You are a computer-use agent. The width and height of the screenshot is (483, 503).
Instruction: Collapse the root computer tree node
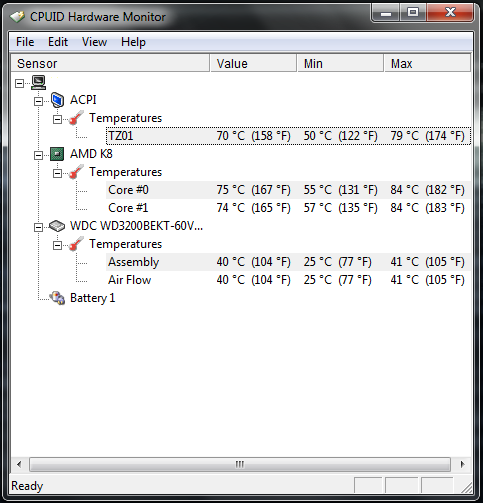[x=20, y=83]
